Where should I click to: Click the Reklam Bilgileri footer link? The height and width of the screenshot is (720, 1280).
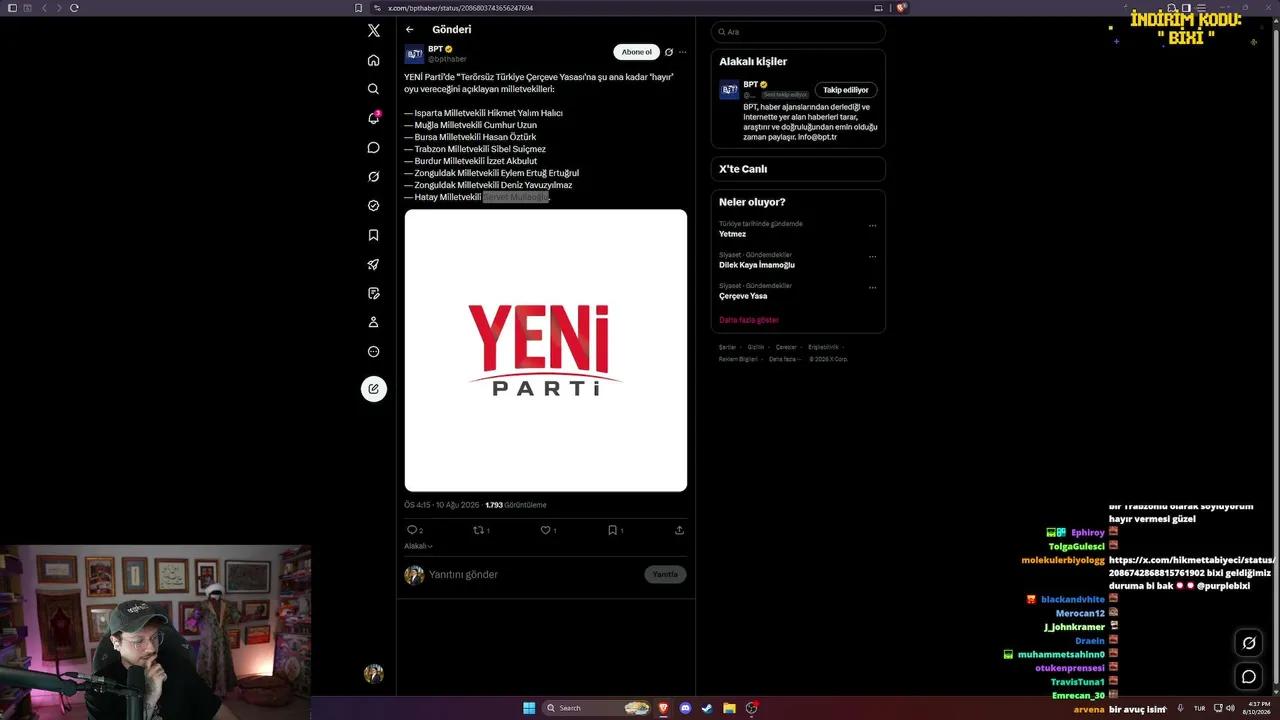coord(738,359)
